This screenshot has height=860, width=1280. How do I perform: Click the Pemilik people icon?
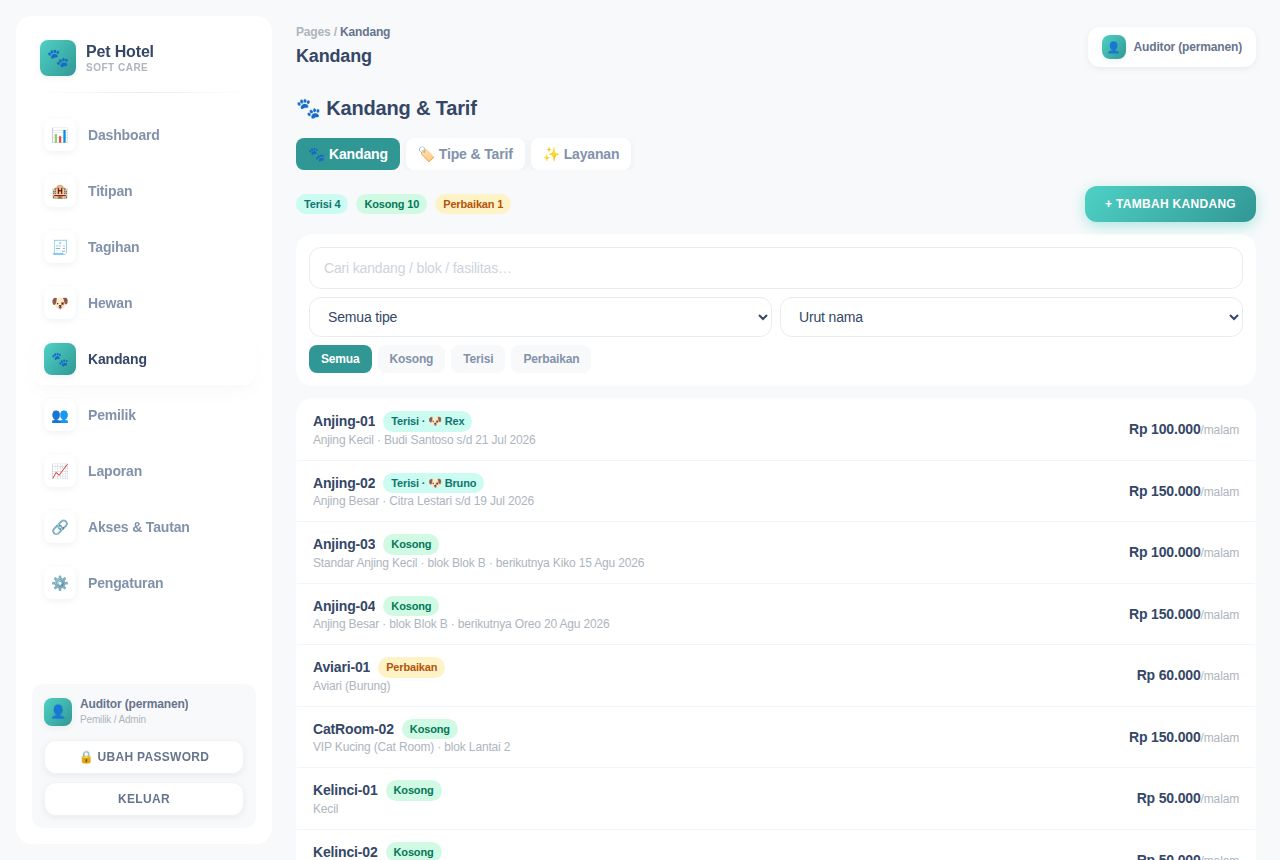60,415
